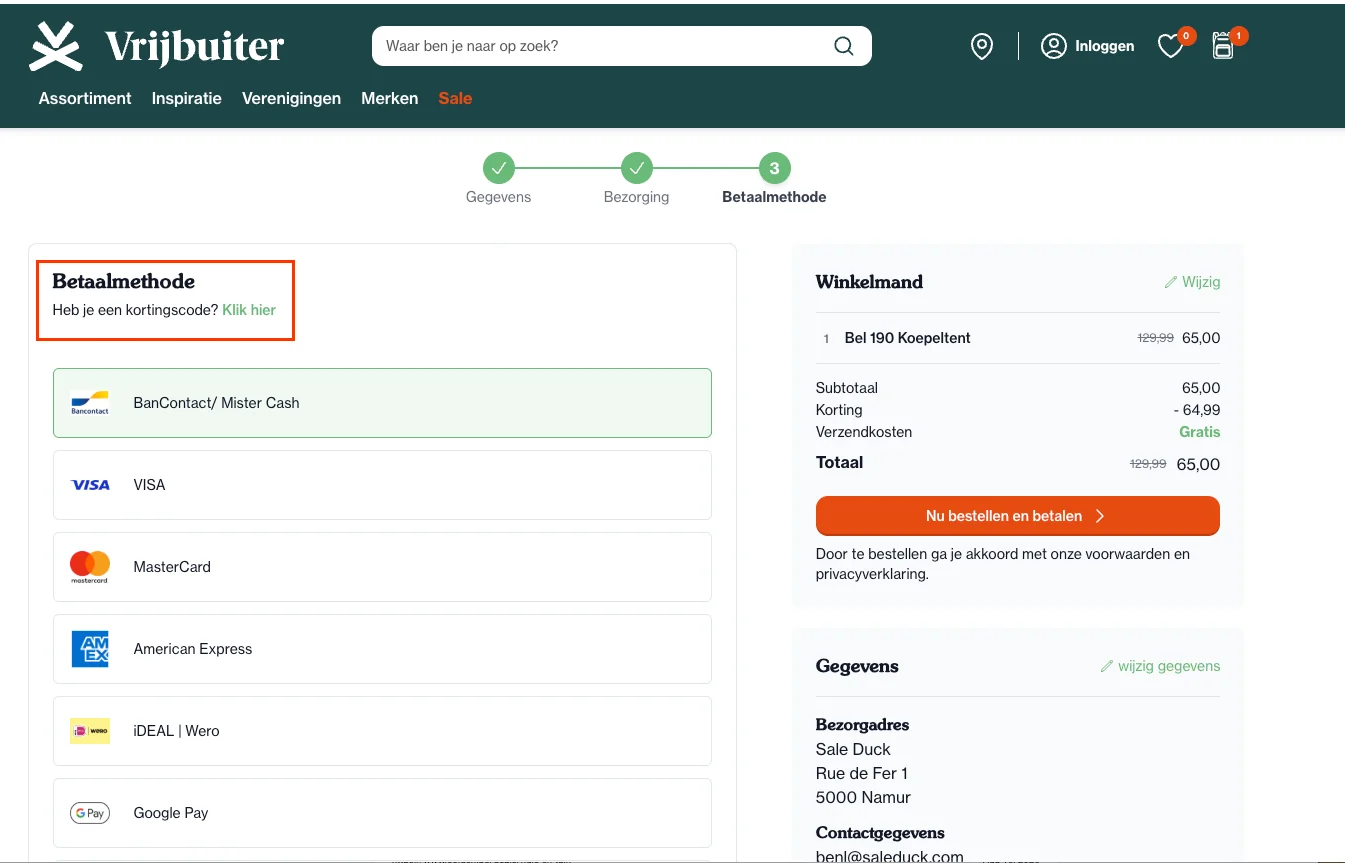The width and height of the screenshot is (1345, 863).
Task: Click the Gratis shipping cost text
Action: point(1200,432)
